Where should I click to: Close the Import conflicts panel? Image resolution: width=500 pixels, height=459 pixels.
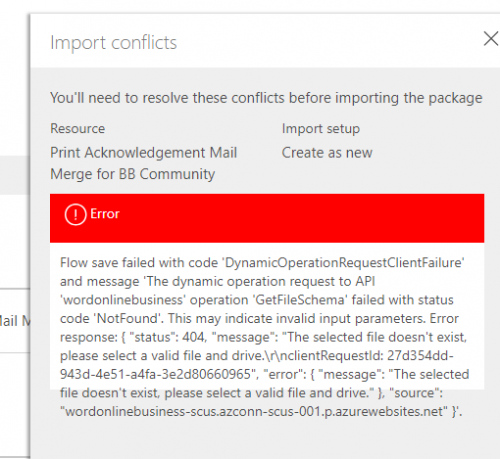click(x=491, y=39)
